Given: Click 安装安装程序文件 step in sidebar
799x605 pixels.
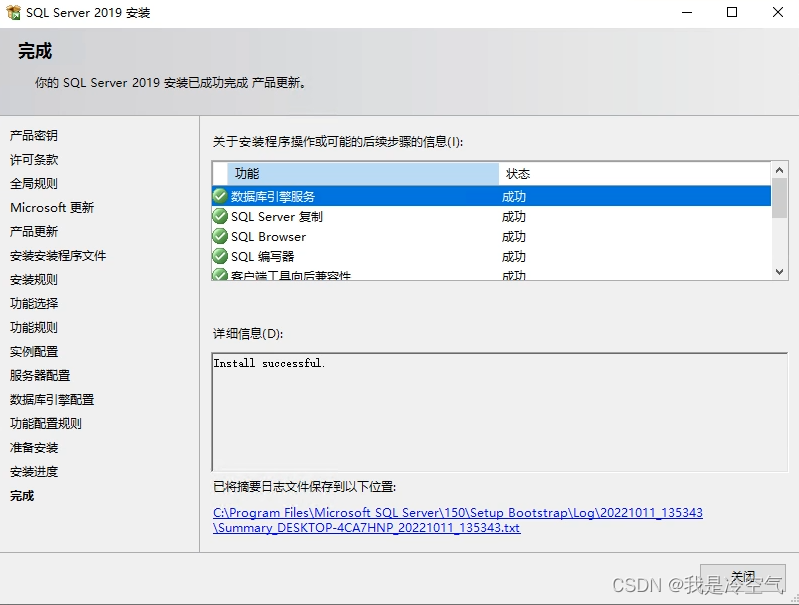Looking at the screenshot, I should click(x=58, y=255).
